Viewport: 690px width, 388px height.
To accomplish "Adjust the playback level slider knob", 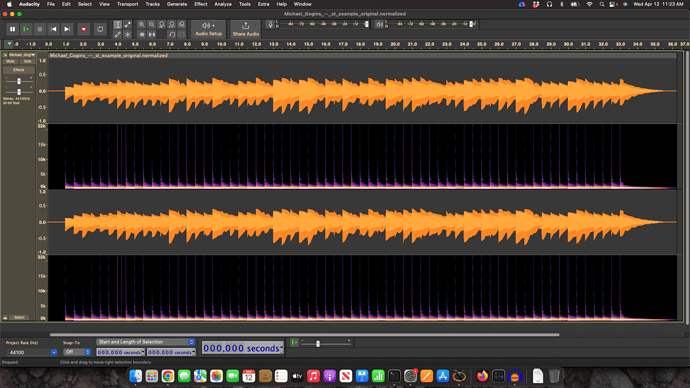I will 471,25.
